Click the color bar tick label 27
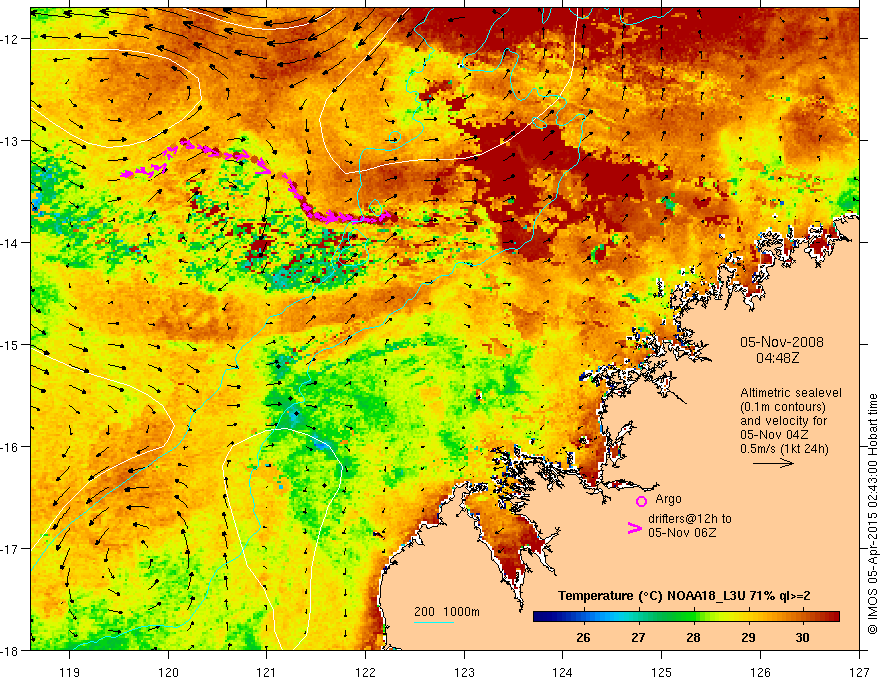The height and width of the screenshot is (680, 880). click(638, 637)
